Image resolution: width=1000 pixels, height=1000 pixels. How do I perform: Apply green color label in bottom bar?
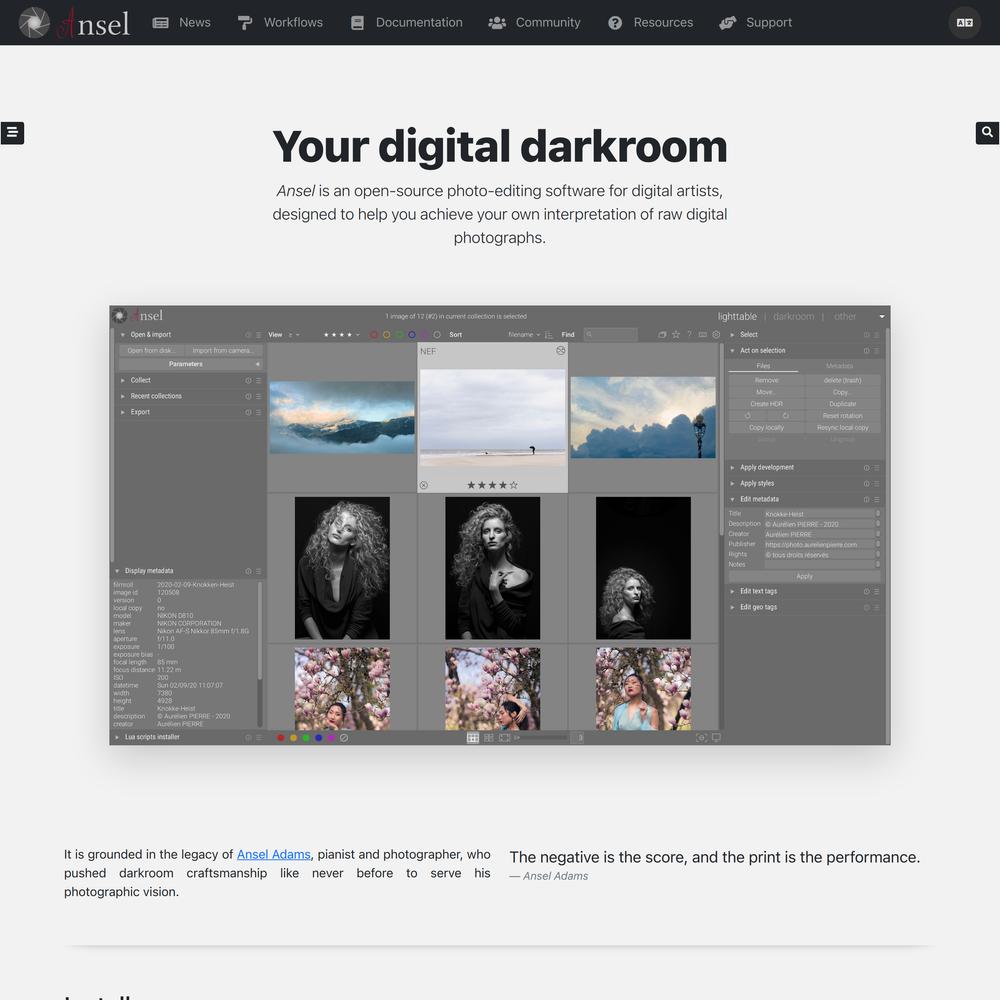pyautogui.click(x=306, y=738)
